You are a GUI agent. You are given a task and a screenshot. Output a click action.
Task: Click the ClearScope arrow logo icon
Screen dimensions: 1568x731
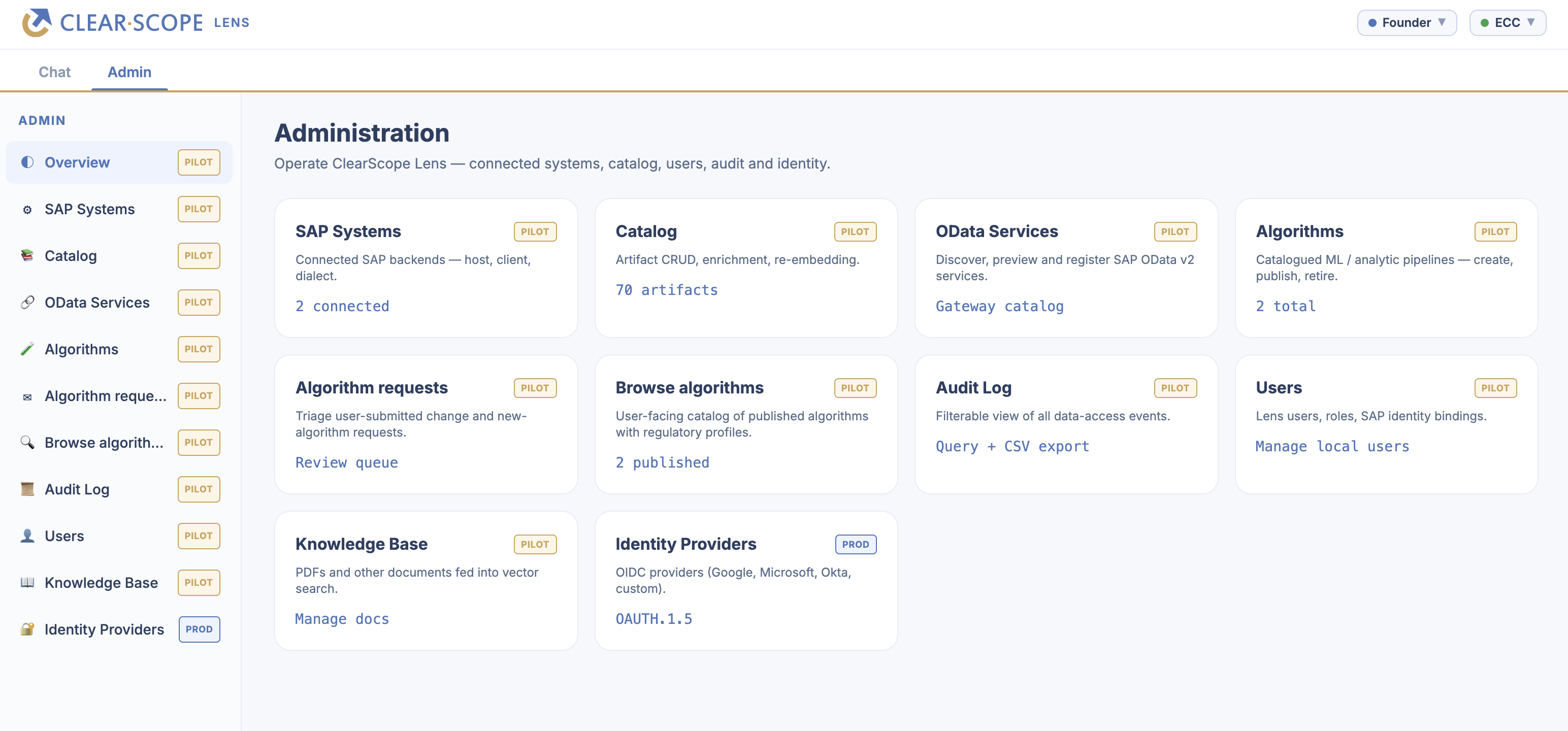pos(37,22)
